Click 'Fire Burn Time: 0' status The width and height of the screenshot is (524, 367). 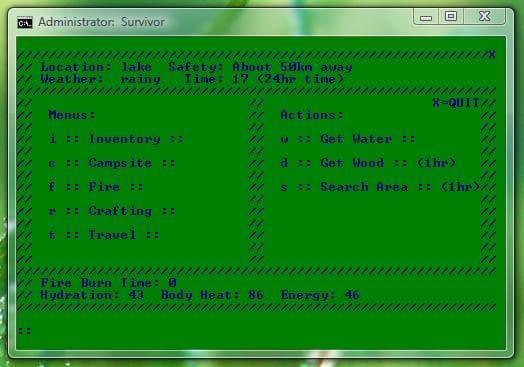point(108,283)
